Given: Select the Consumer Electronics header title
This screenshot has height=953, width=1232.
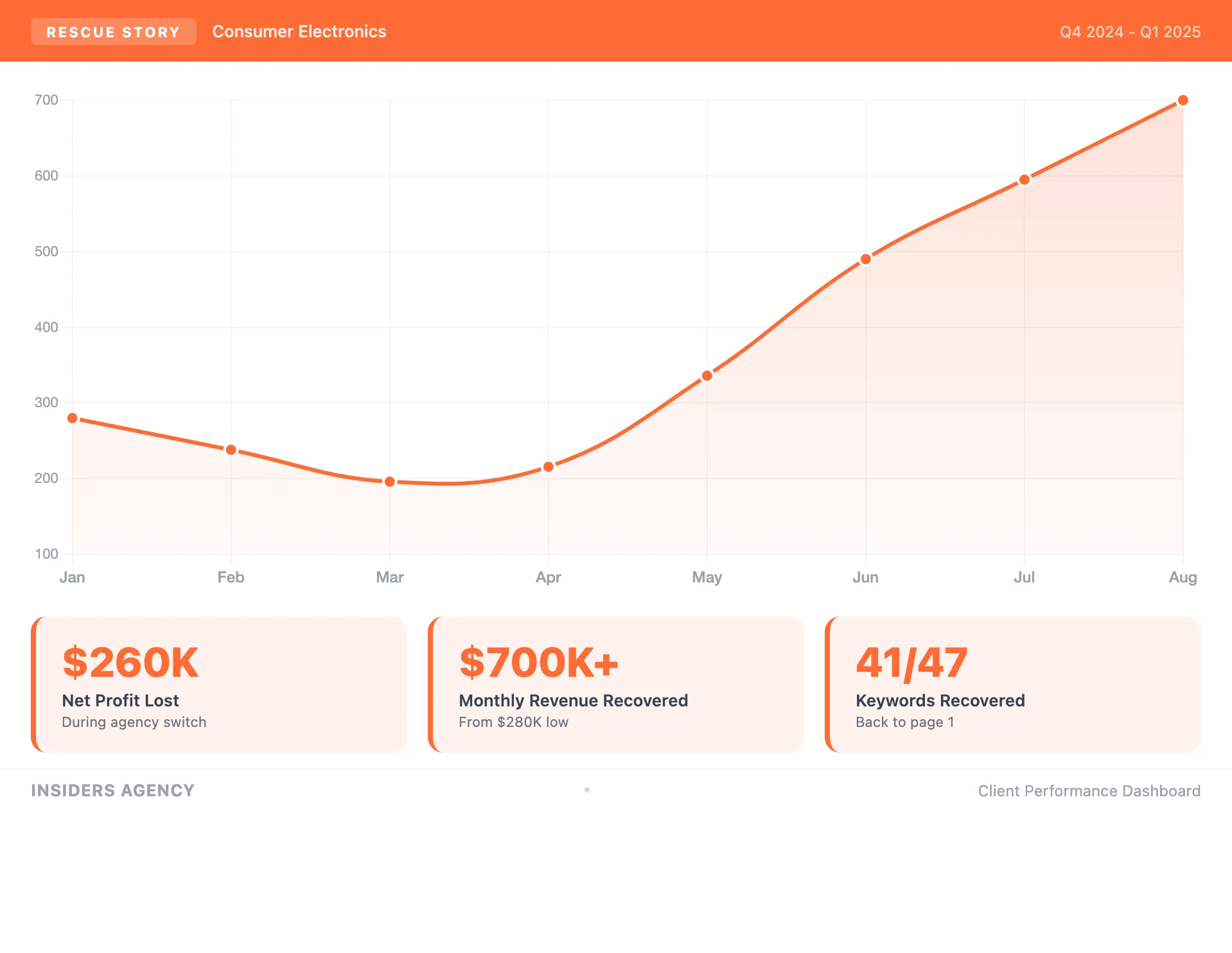Looking at the screenshot, I should (x=299, y=32).
